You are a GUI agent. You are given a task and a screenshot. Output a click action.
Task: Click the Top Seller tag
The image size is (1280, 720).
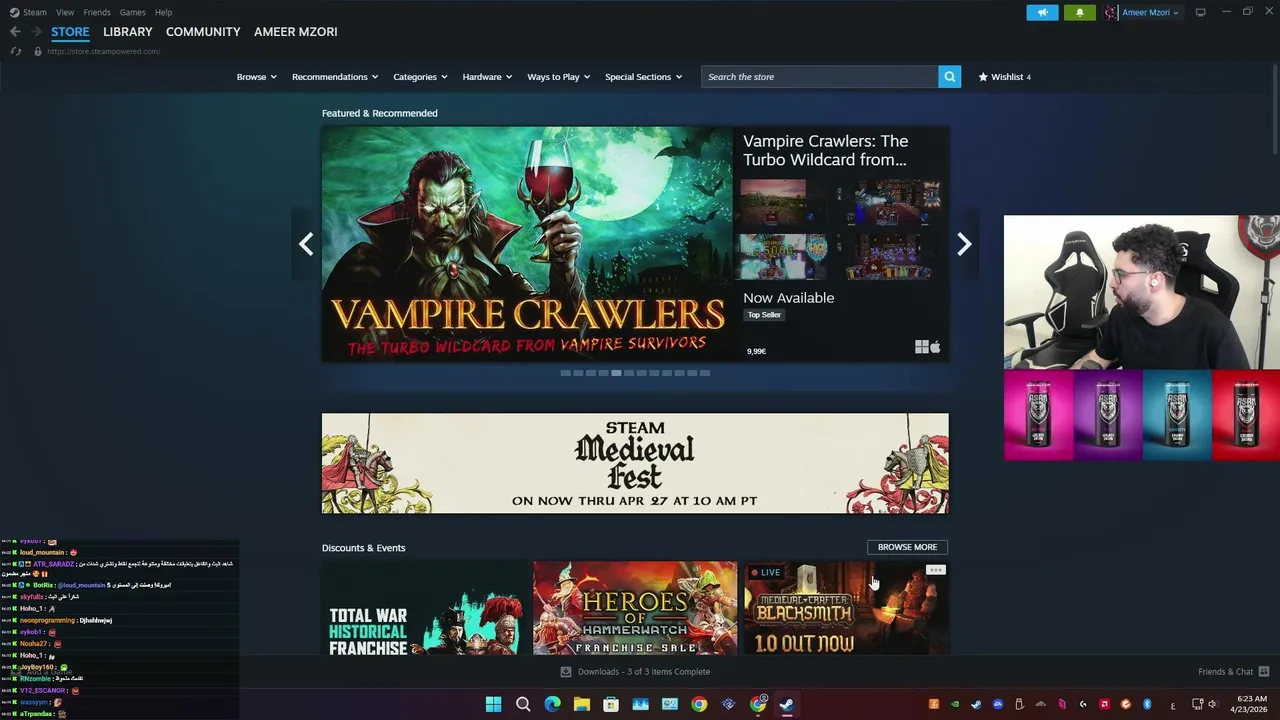coord(764,314)
